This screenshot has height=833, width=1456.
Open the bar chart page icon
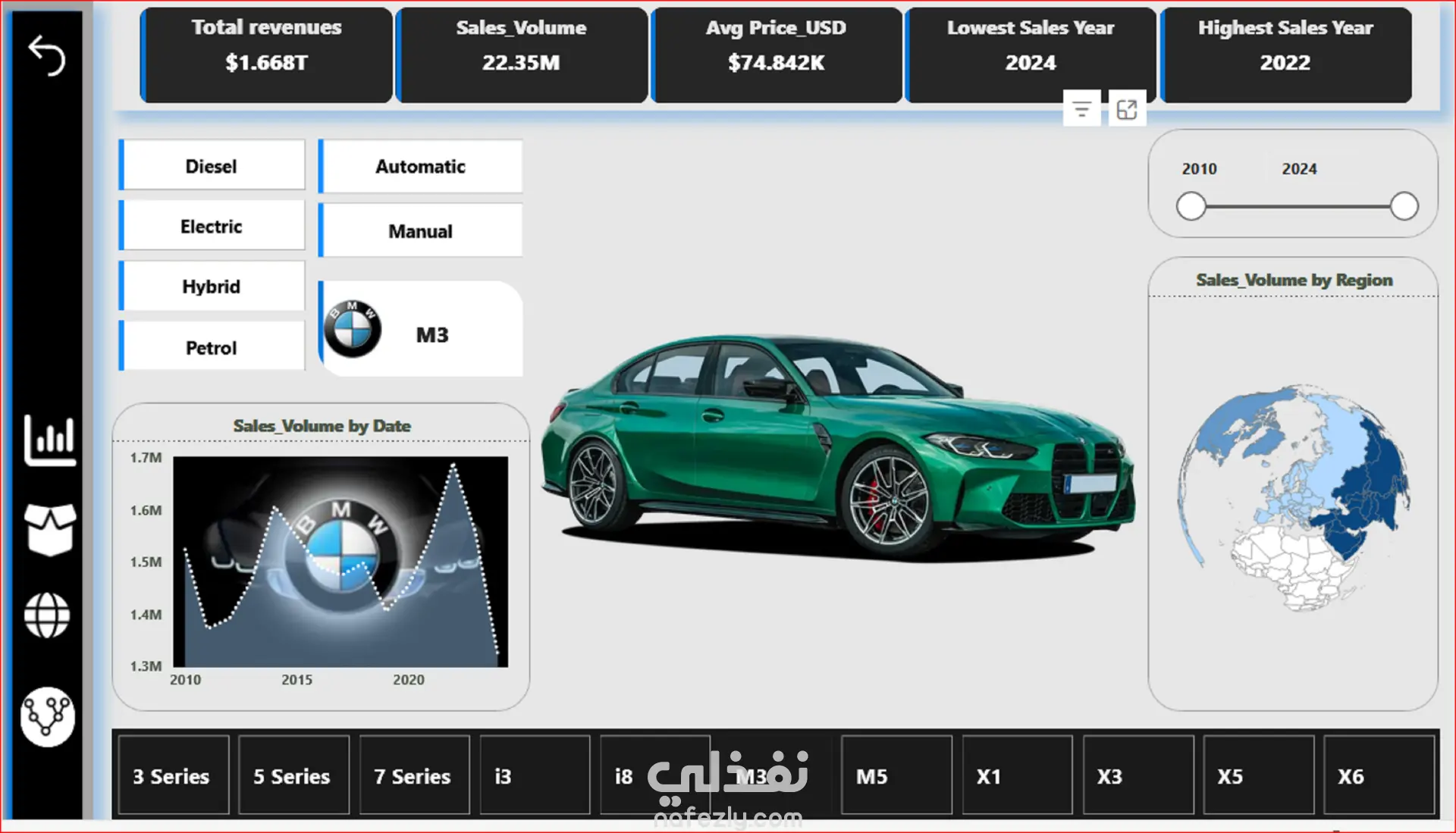coord(50,440)
